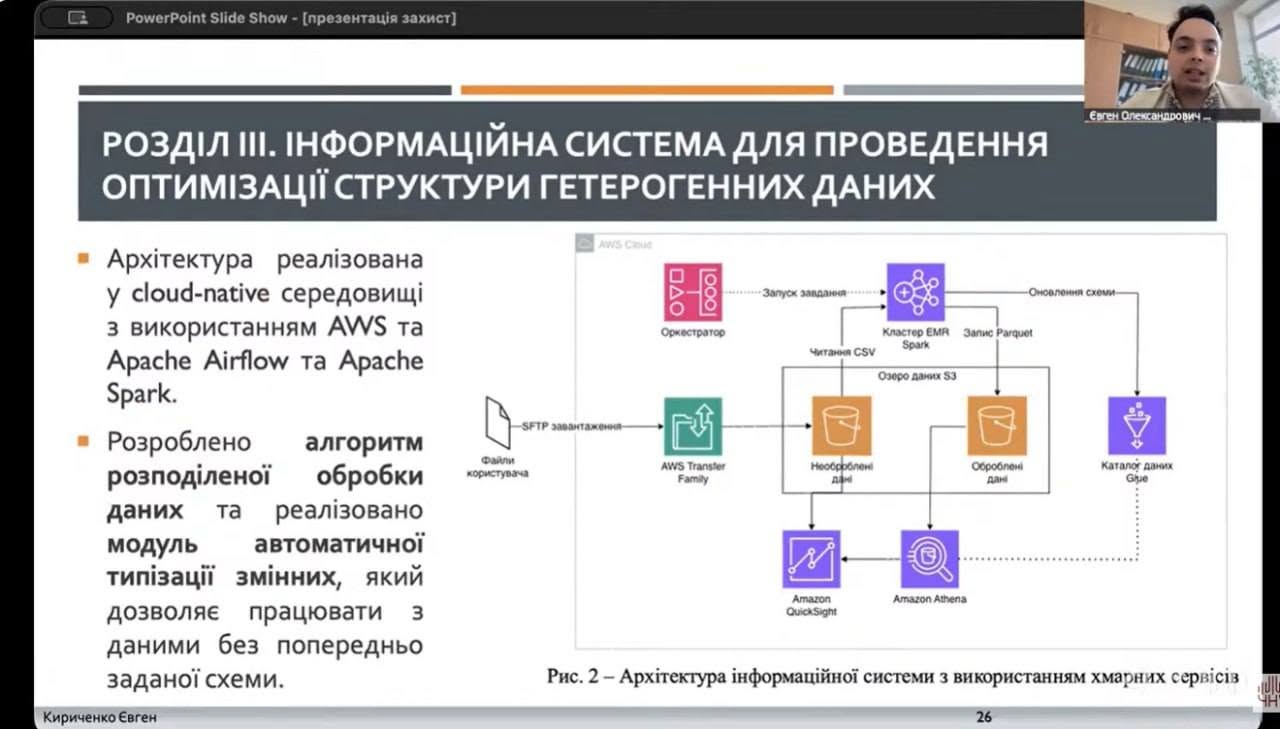Click the 'Оброблені дані' caption text
Viewport: 1280px width, 729px height.
[x=997, y=472]
